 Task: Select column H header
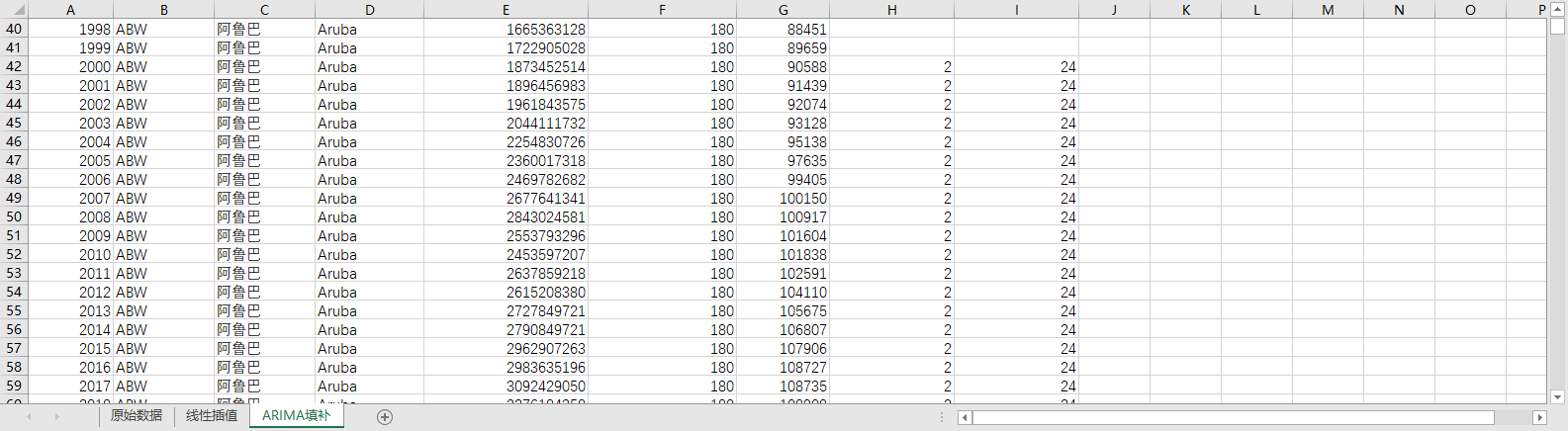891,9
